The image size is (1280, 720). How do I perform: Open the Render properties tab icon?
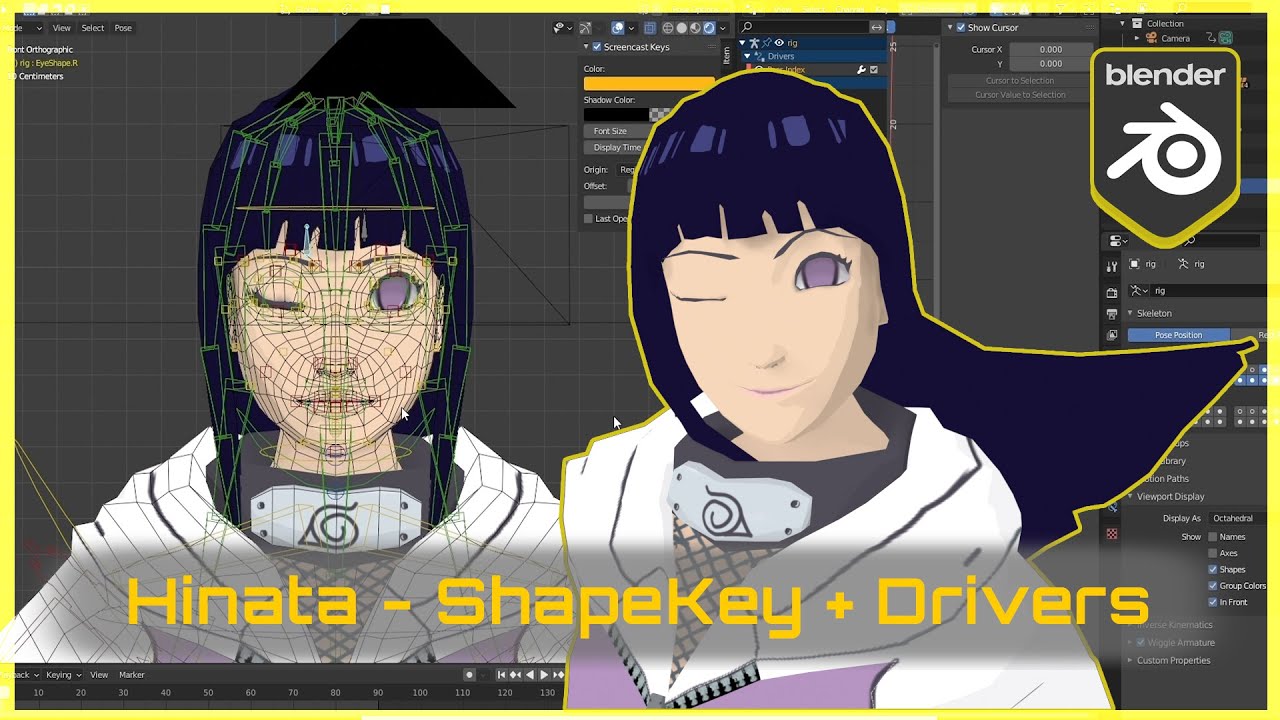(1112, 293)
